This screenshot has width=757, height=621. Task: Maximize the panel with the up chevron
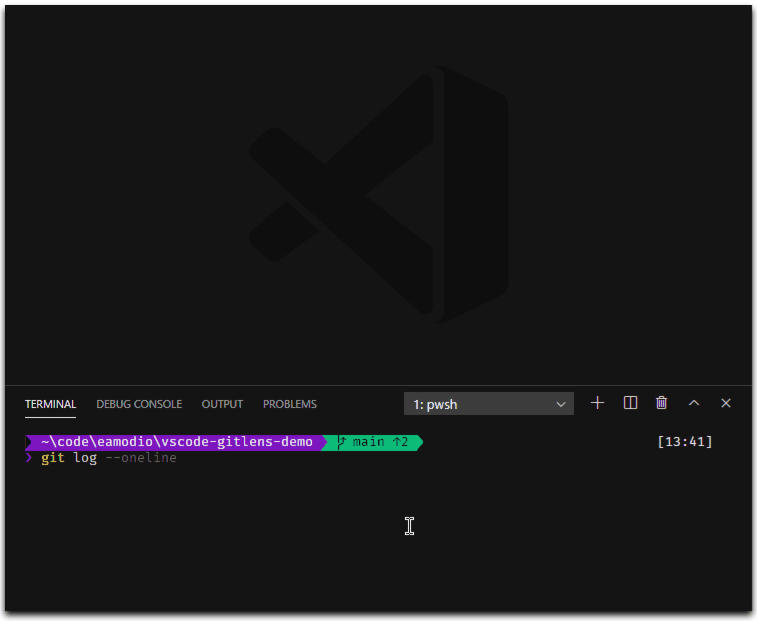pos(694,403)
